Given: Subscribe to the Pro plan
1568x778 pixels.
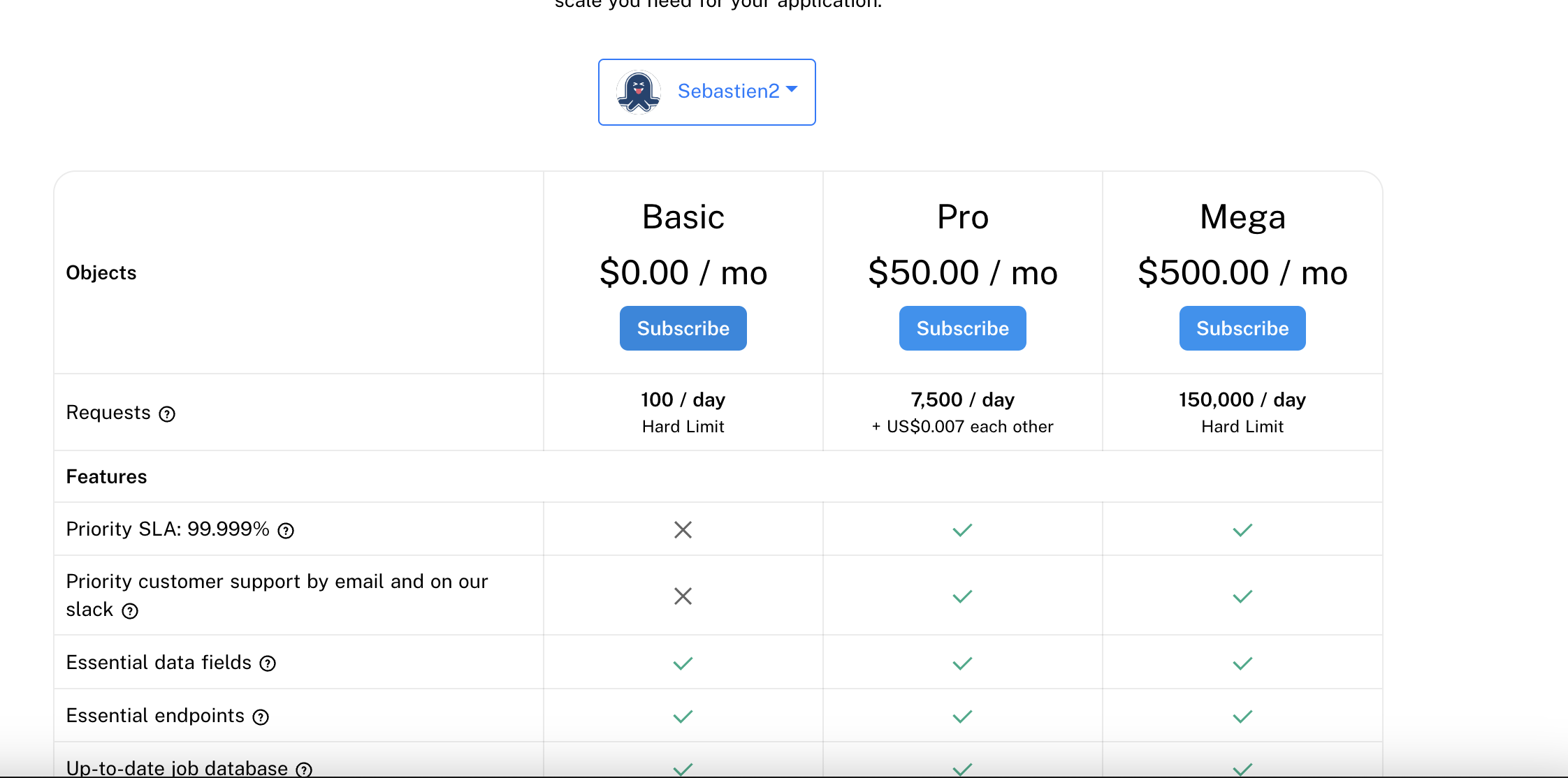Looking at the screenshot, I should click(962, 328).
